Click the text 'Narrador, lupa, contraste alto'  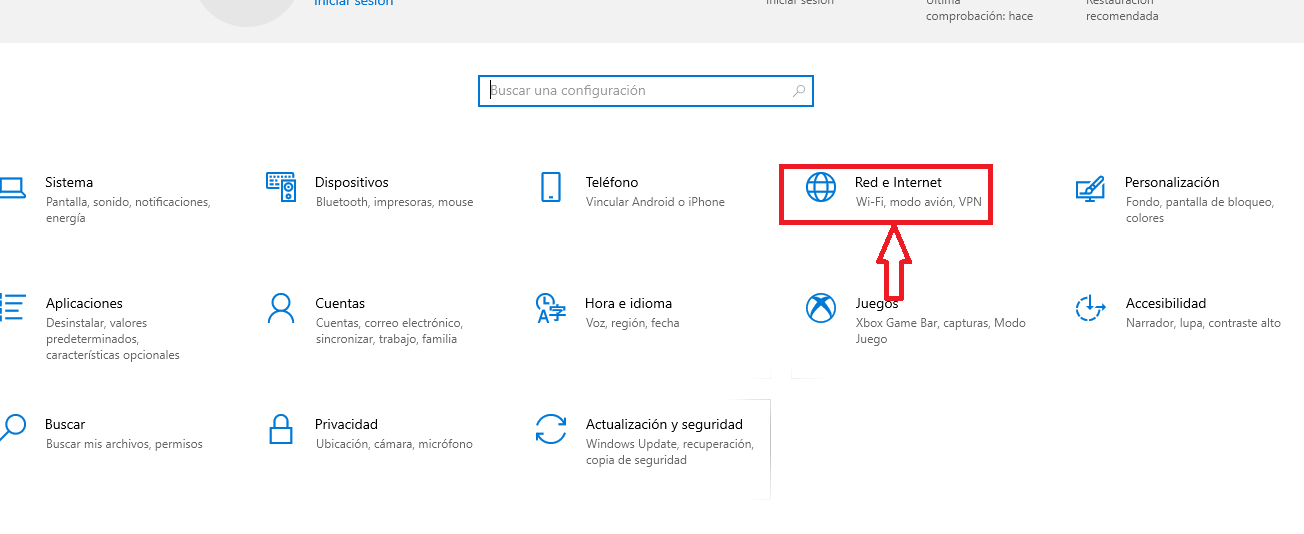pos(1203,323)
